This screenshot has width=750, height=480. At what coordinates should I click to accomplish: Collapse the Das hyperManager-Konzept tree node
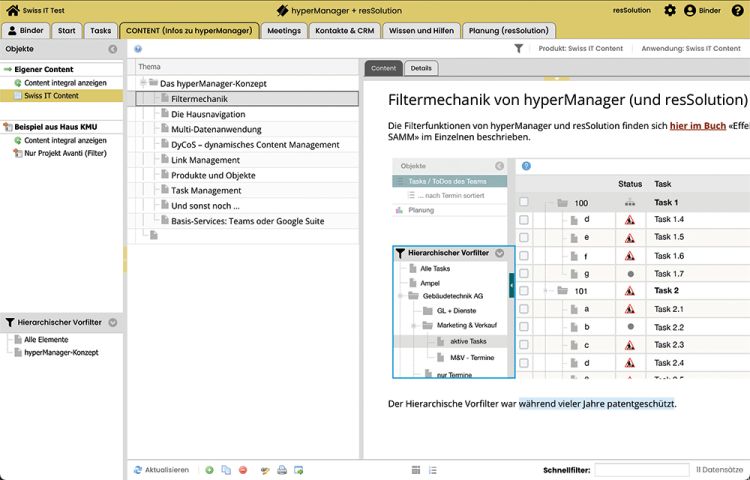click(x=143, y=83)
